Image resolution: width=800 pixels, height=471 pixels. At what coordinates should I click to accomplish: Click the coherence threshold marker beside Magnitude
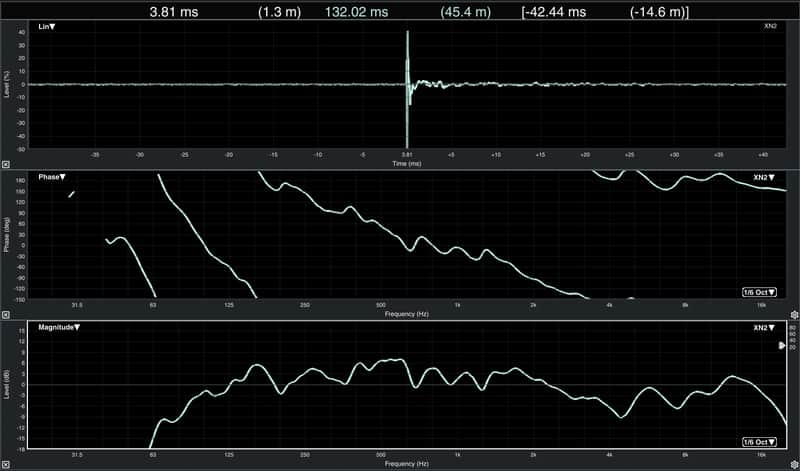(x=782, y=345)
